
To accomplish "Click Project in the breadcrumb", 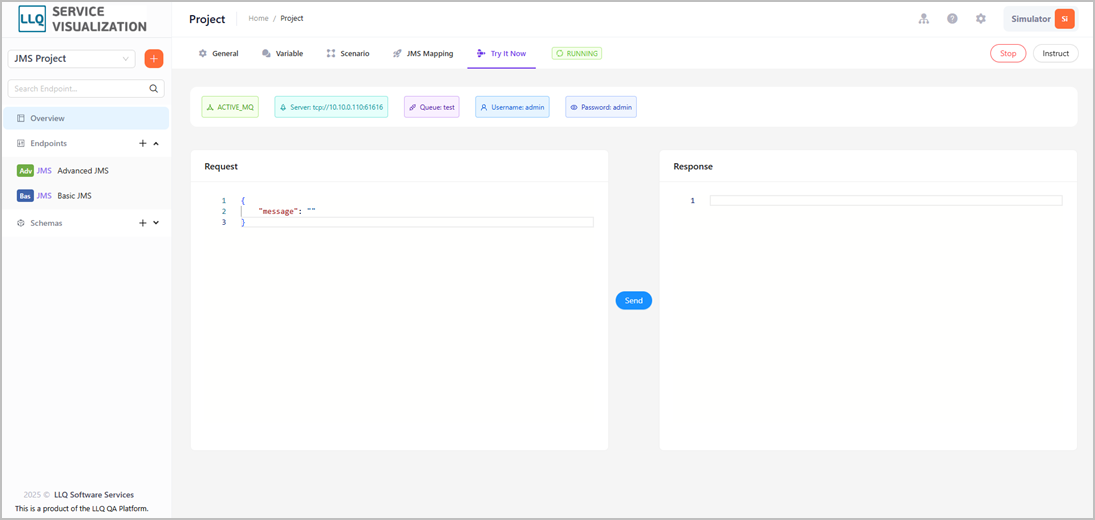I will coord(292,18).
